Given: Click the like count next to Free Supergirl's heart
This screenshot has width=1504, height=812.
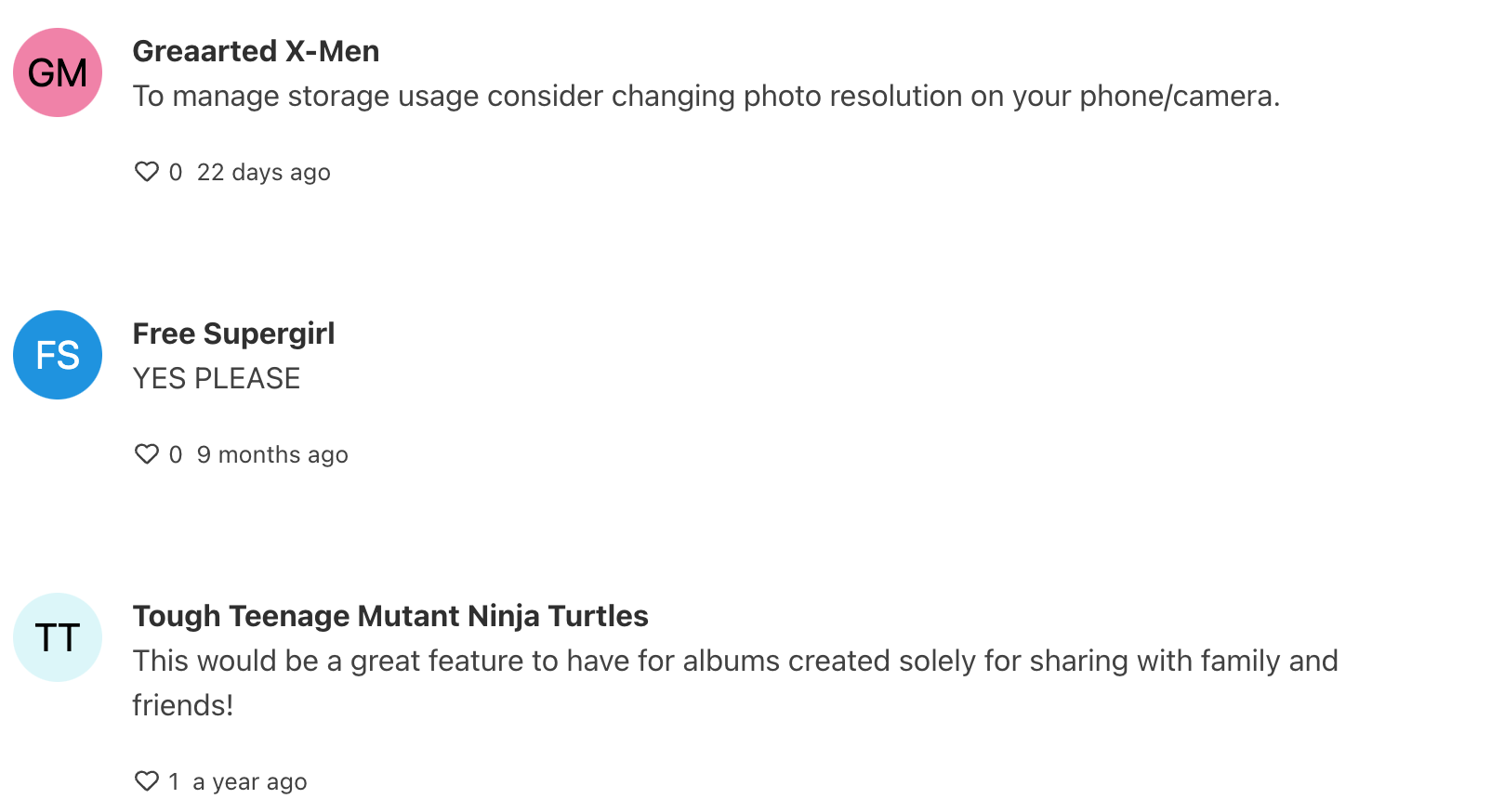Looking at the screenshot, I should (x=176, y=454).
